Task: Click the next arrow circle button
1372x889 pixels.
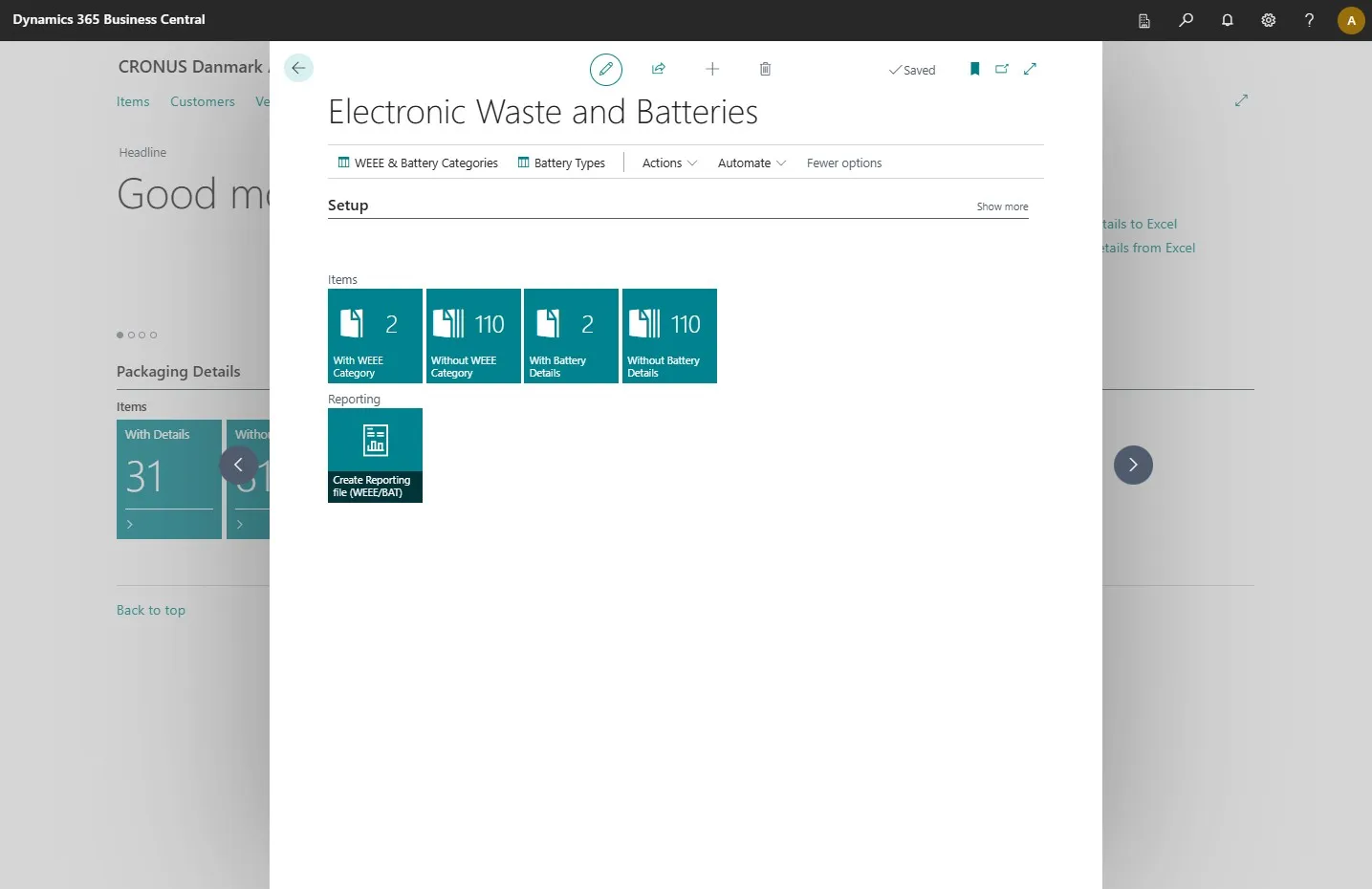Action: pos(1133,465)
